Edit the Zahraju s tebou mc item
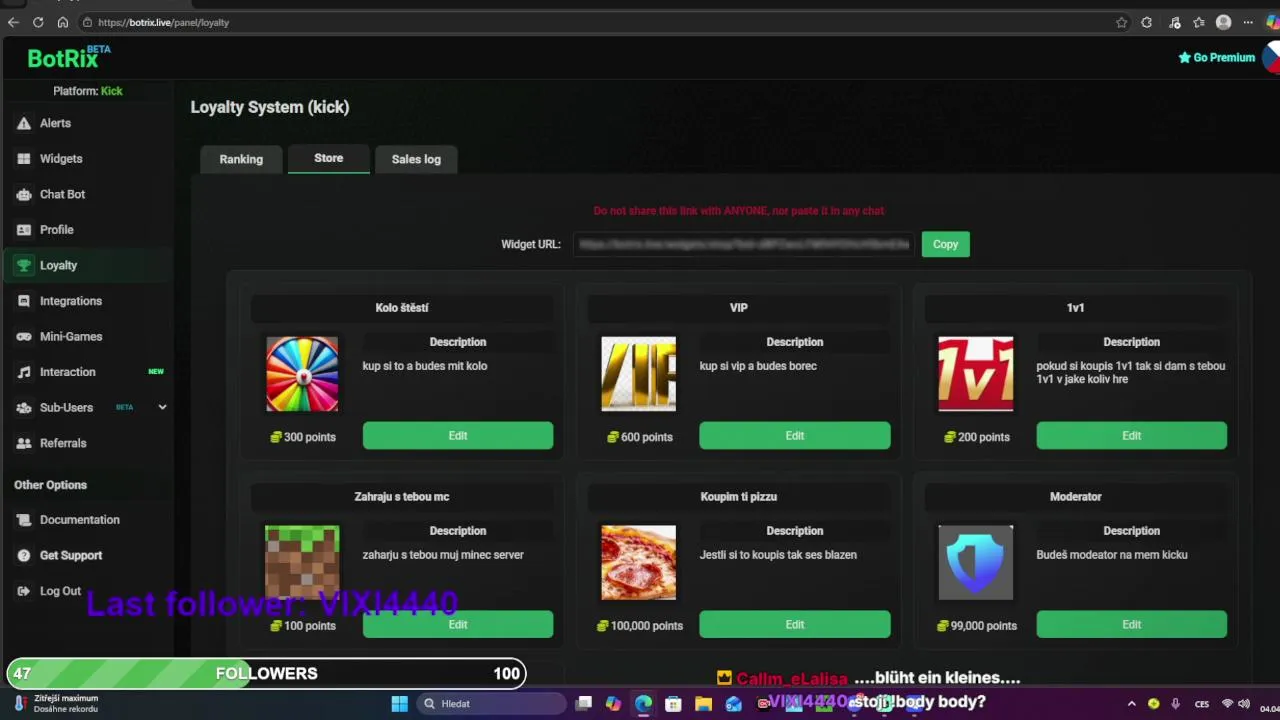Viewport: 1280px width, 720px height. coord(457,625)
